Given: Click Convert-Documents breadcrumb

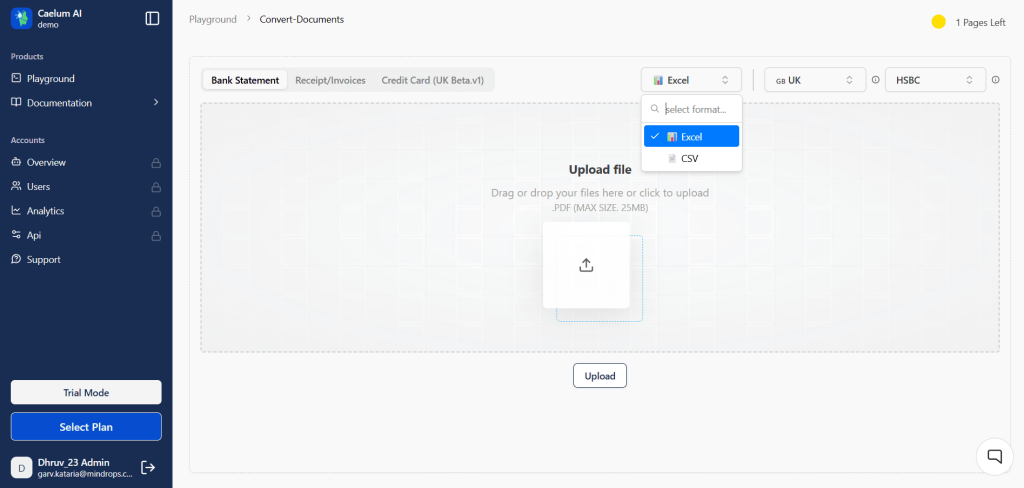Looking at the screenshot, I should pos(302,20).
